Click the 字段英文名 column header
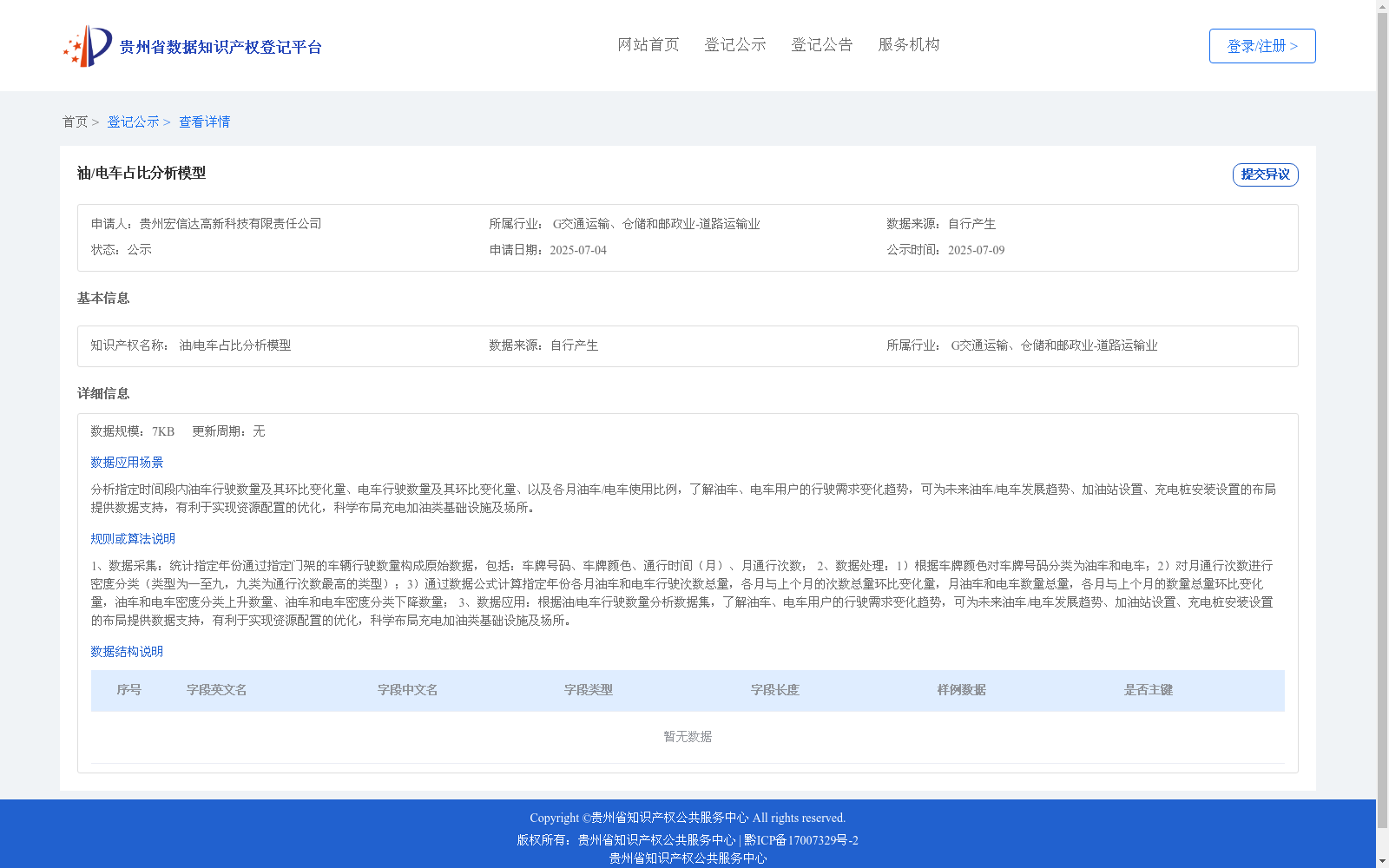This screenshot has height=868, width=1389. (217, 690)
